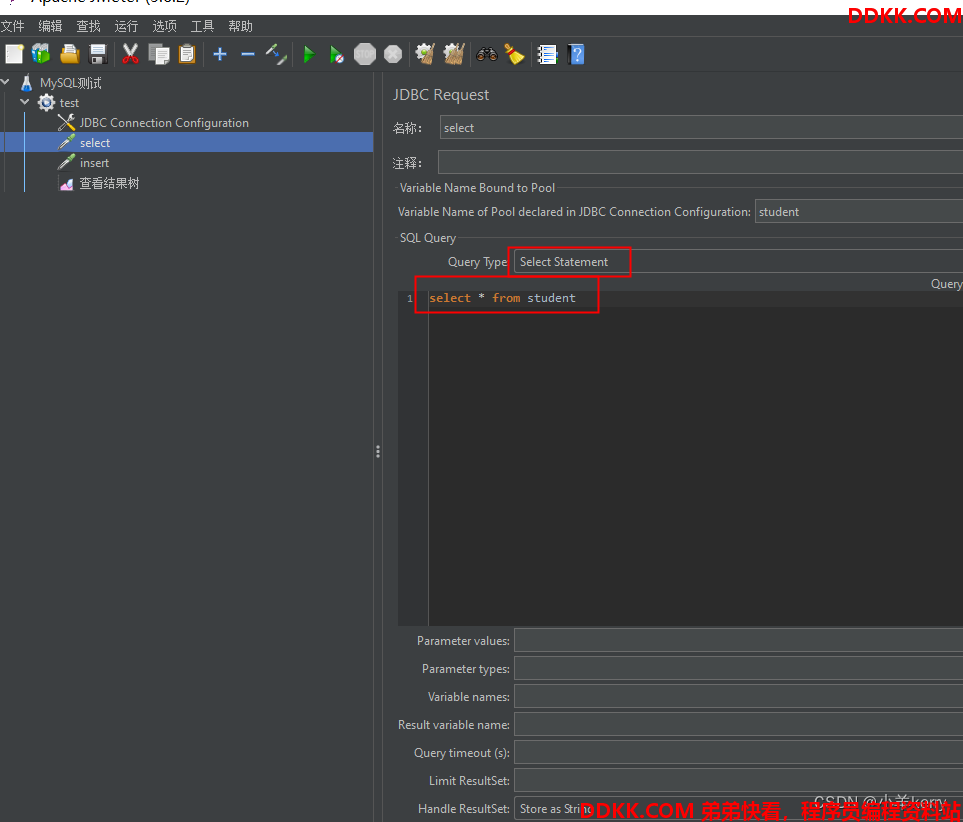Collapse all nodes with minus icon
Image resolution: width=963 pixels, height=822 pixels.
(x=248, y=54)
